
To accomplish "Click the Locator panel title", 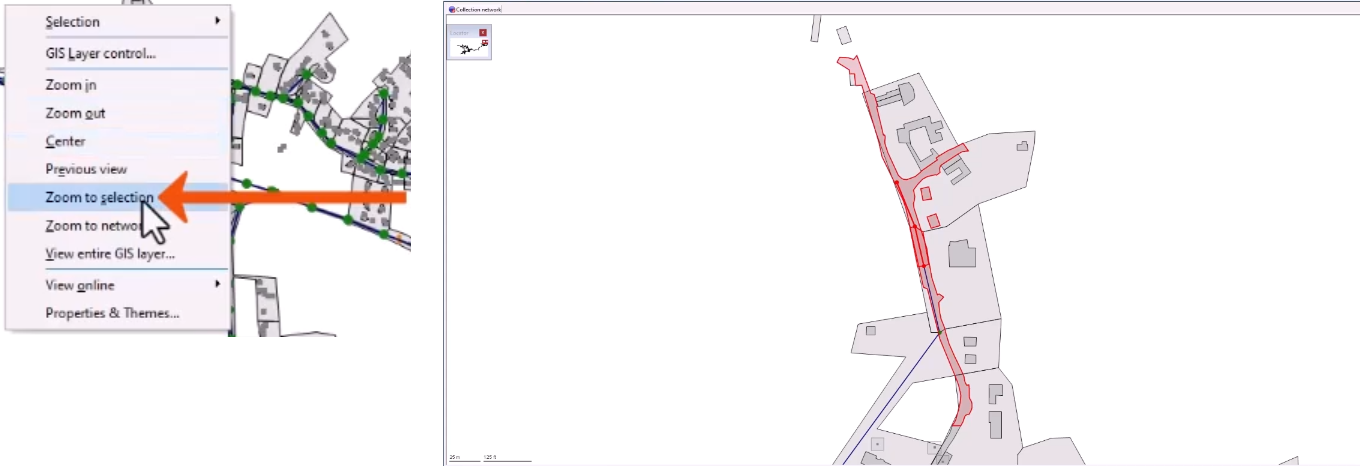I will click(x=458, y=32).
